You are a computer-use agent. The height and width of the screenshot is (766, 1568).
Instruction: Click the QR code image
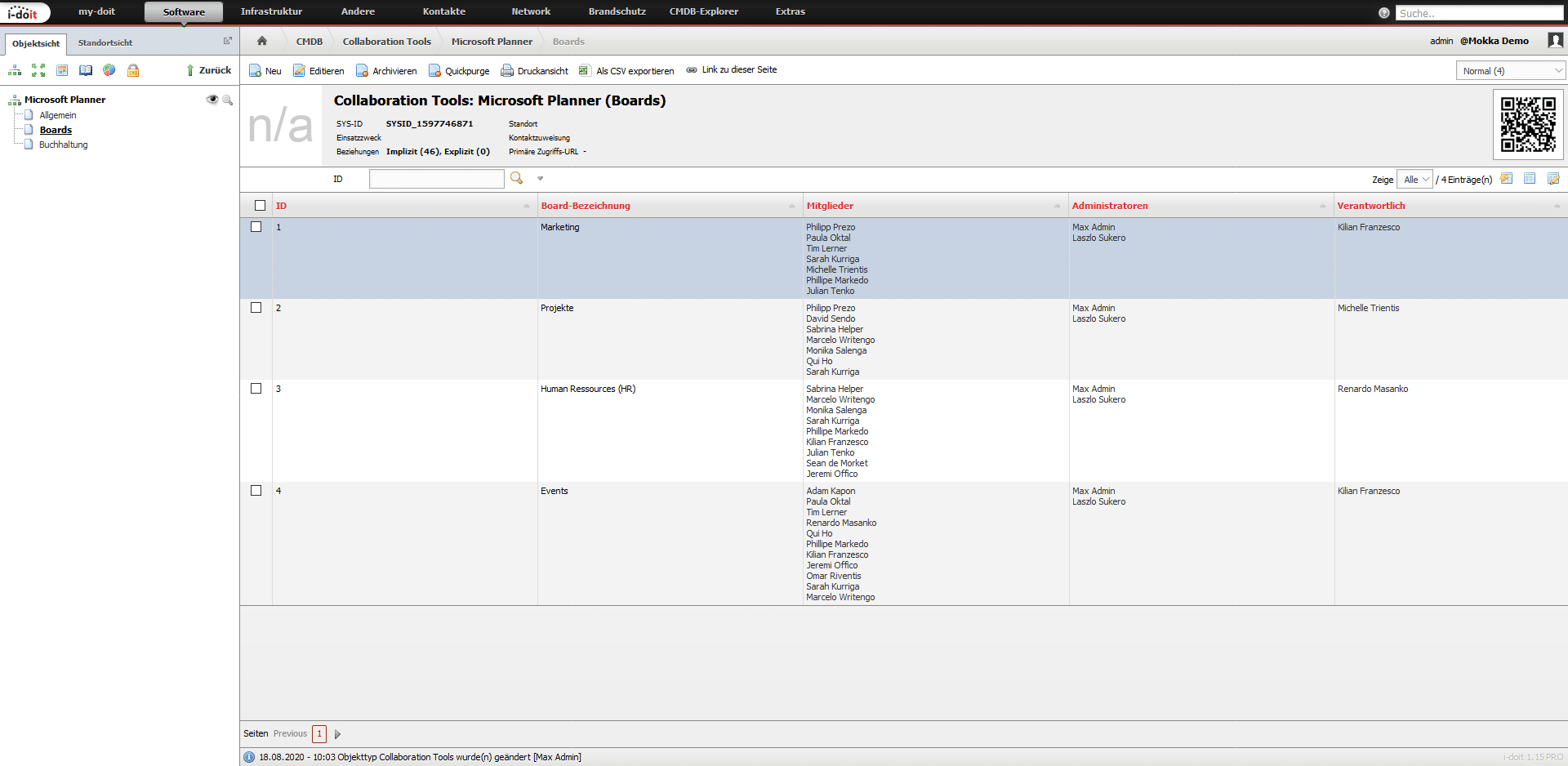tap(1528, 124)
